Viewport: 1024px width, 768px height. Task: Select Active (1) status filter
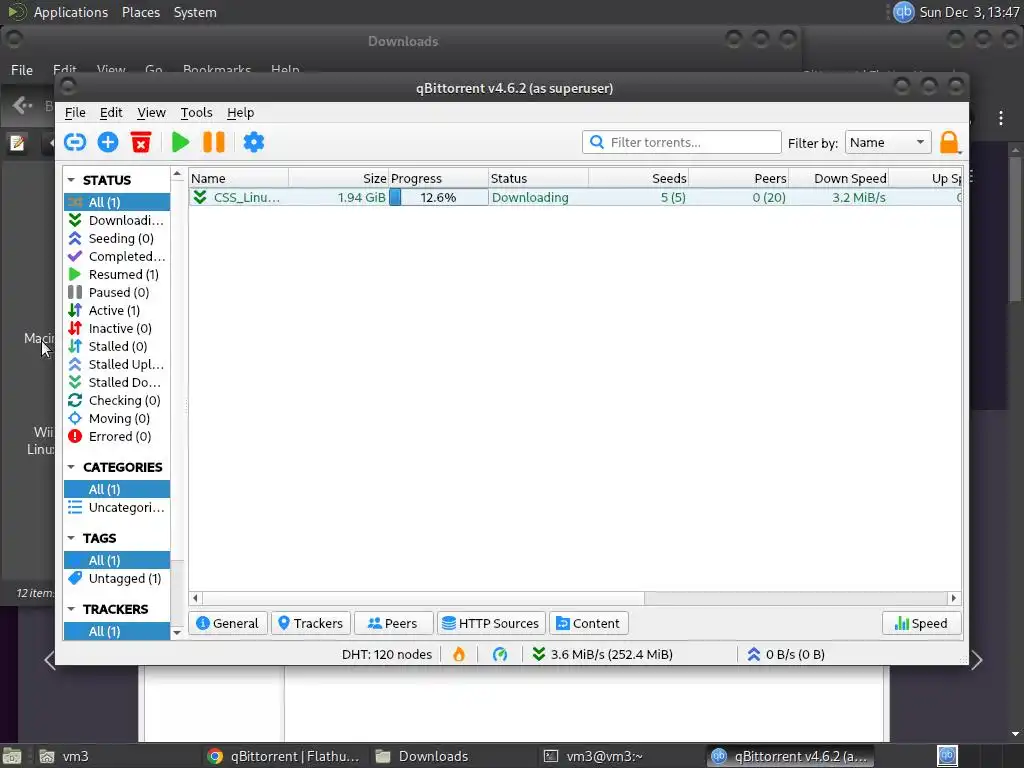[117, 310]
